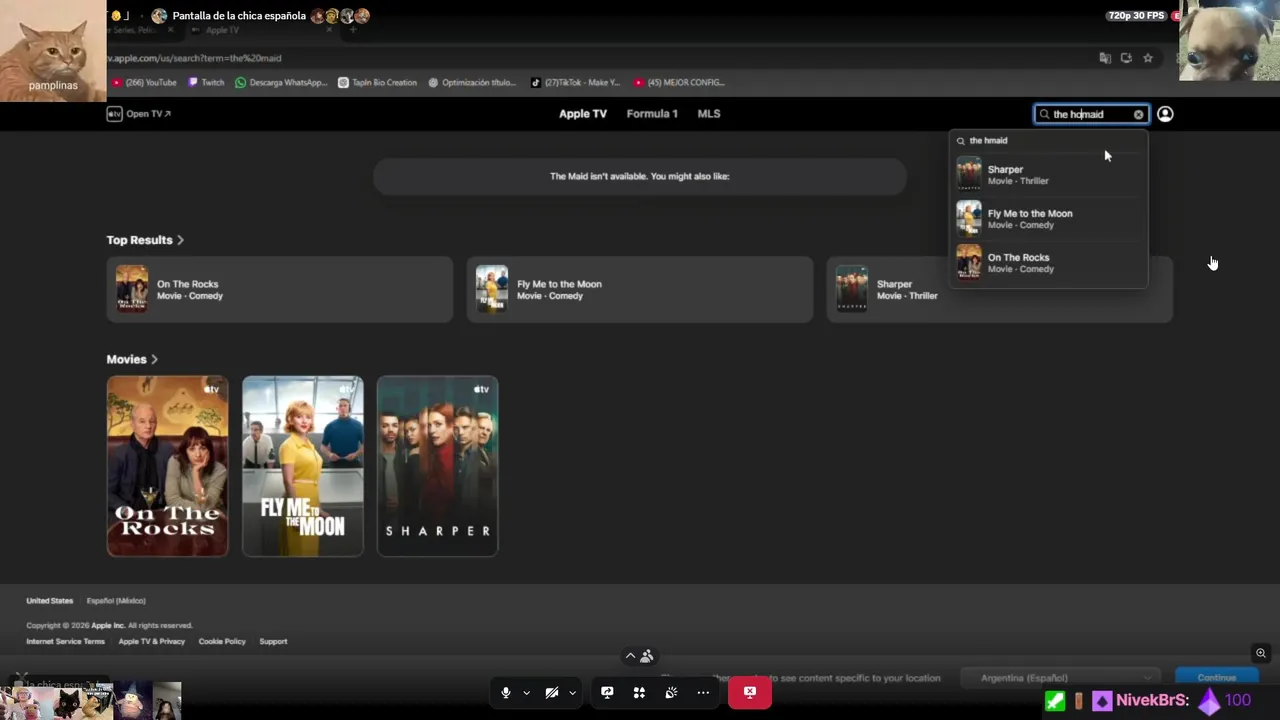1280x720 pixels.
Task: Open the activities grid icon
Action: [639, 692]
